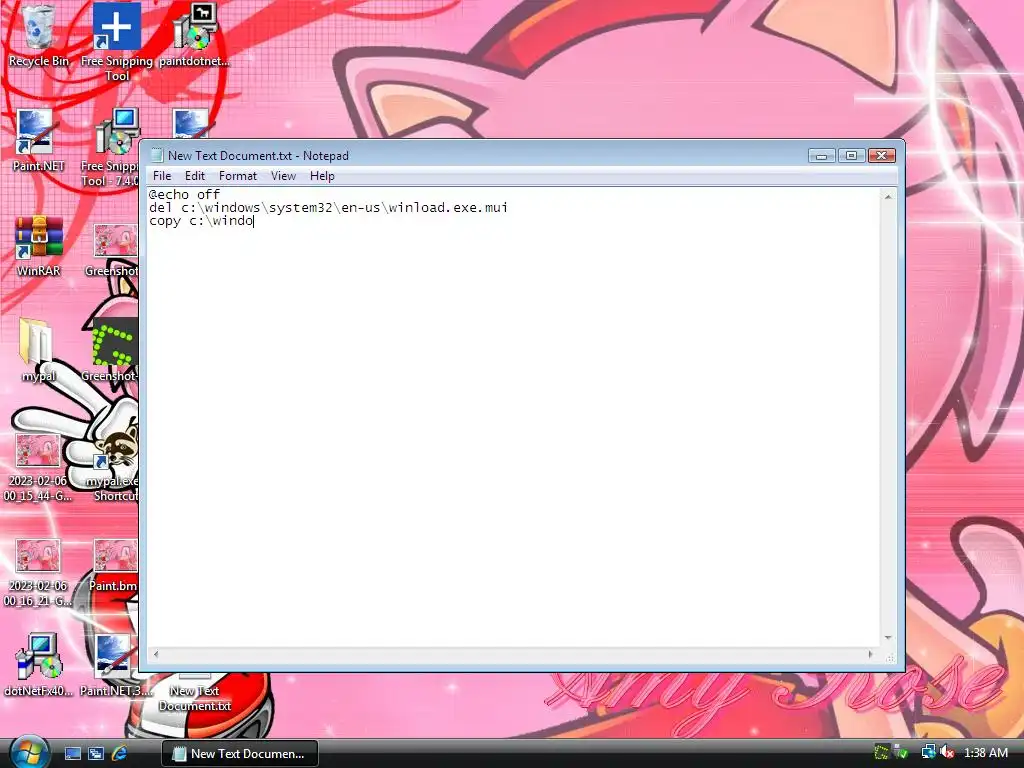Click the horizontal scrollbar left arrow in Notepad
Image resolution: width=1024 pixels, height=768 pixels.
pos(155,654)
